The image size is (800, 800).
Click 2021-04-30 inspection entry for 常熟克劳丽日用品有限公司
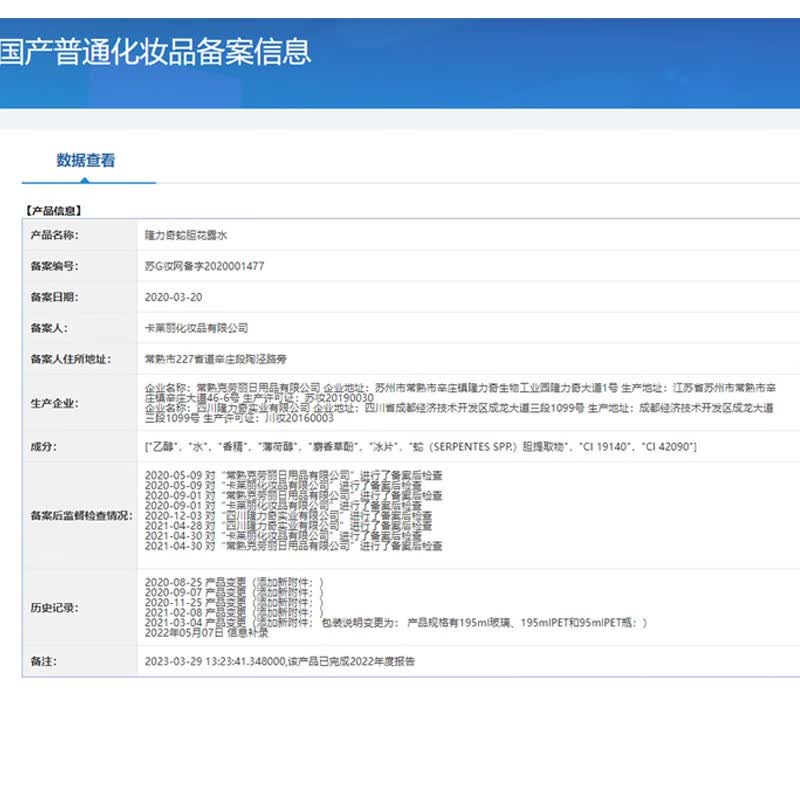pyautogui.click(x=293, y=546)
